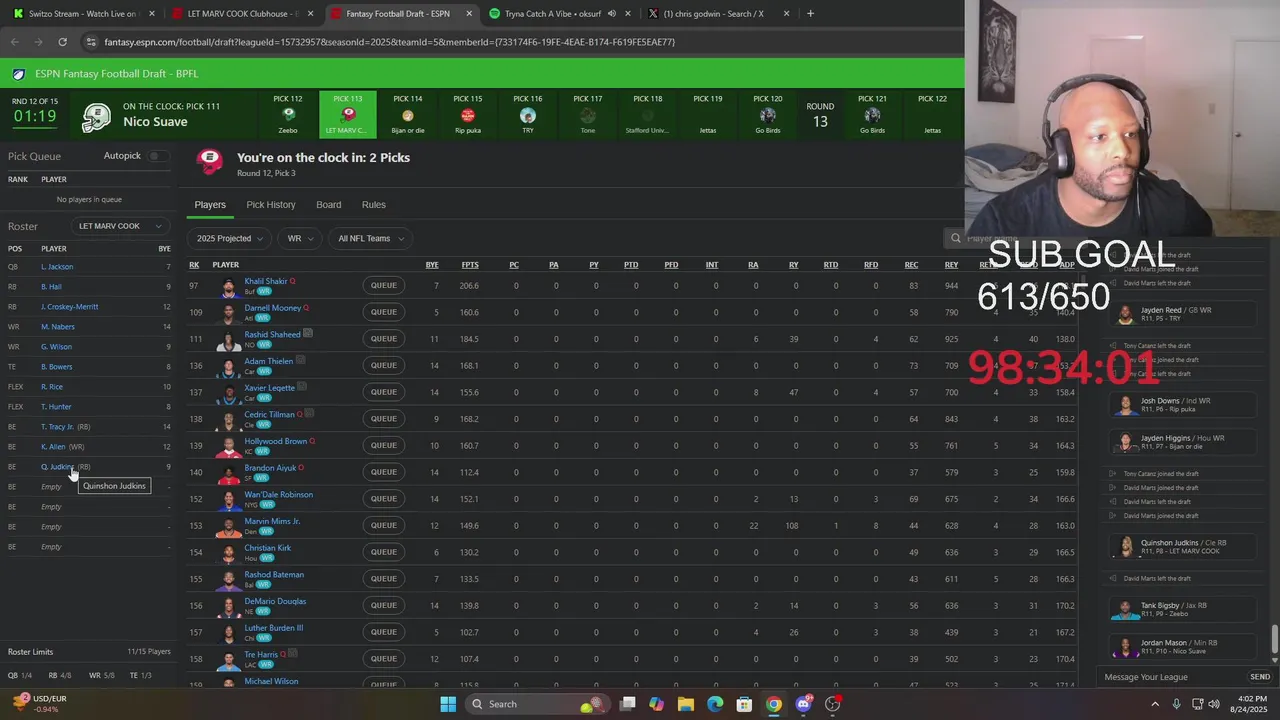
Task: Switch to chris godwin Search X tab
Action: click(x=719, y=14)
